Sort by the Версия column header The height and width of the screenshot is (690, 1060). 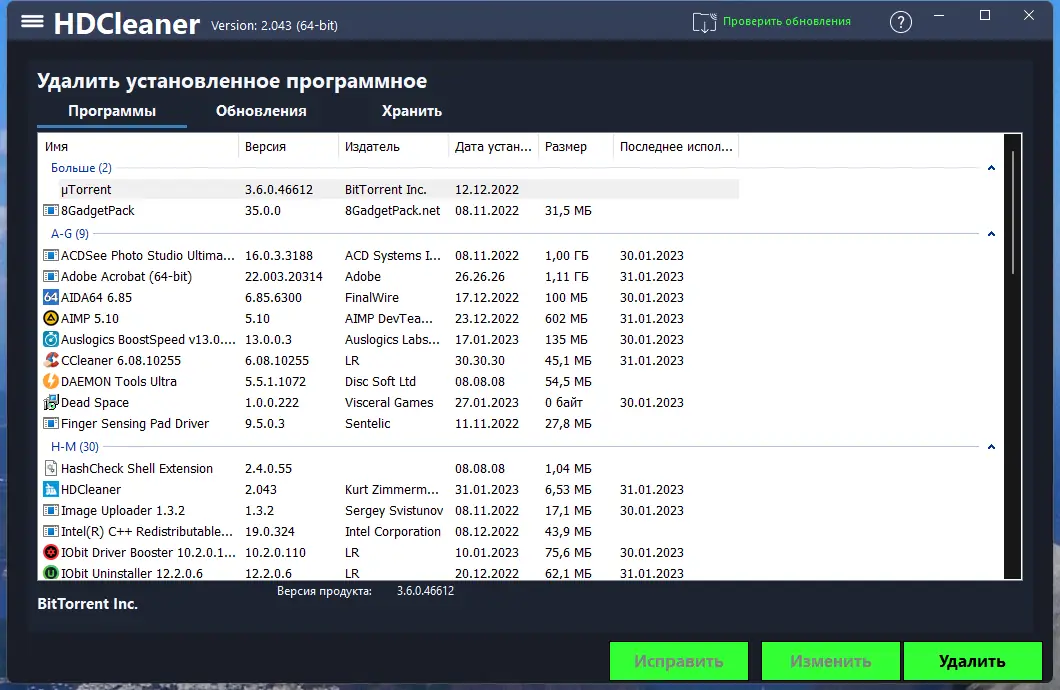(288, 147)
